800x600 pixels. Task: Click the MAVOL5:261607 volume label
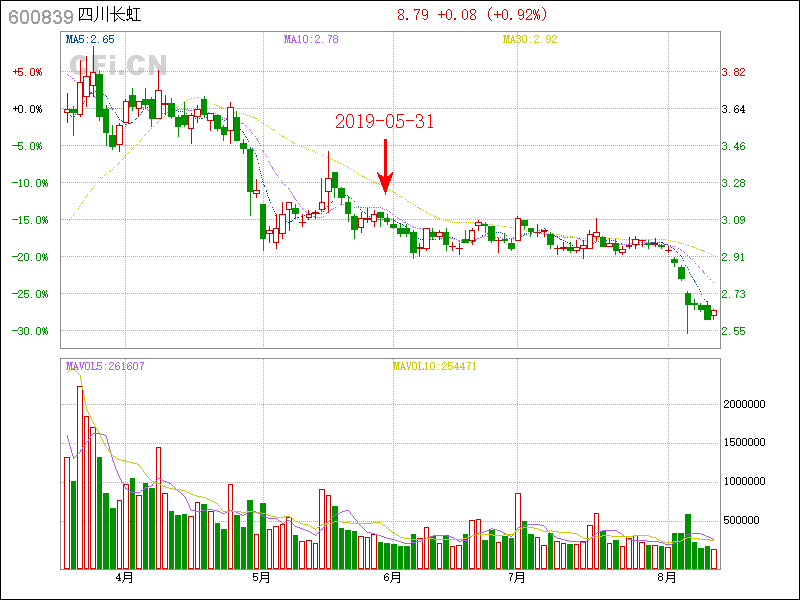point(105,366)
